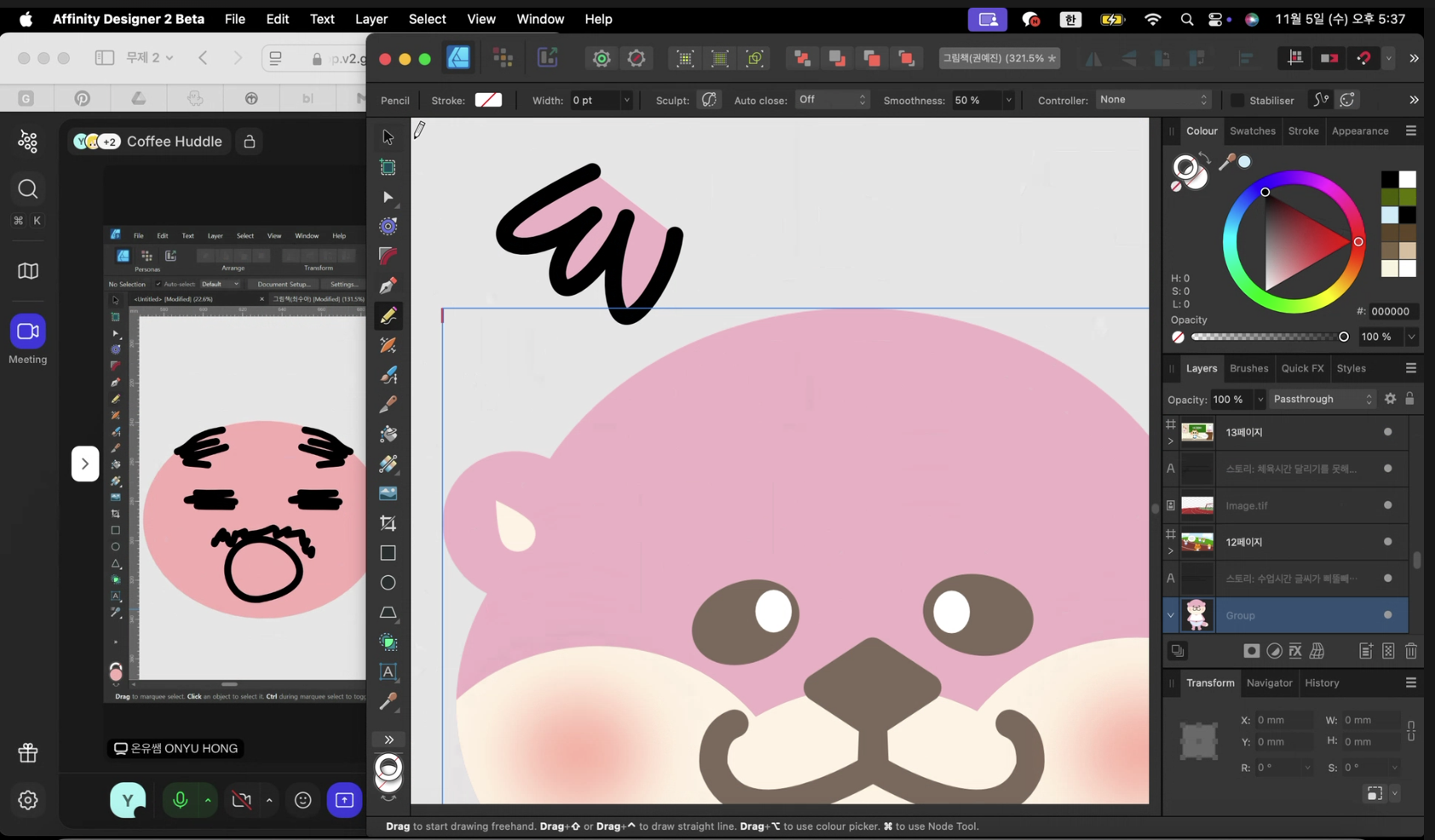Select the Move tool arrow
The height and width of the screenshot is (840, 1435).
click(x=388, y=137)
